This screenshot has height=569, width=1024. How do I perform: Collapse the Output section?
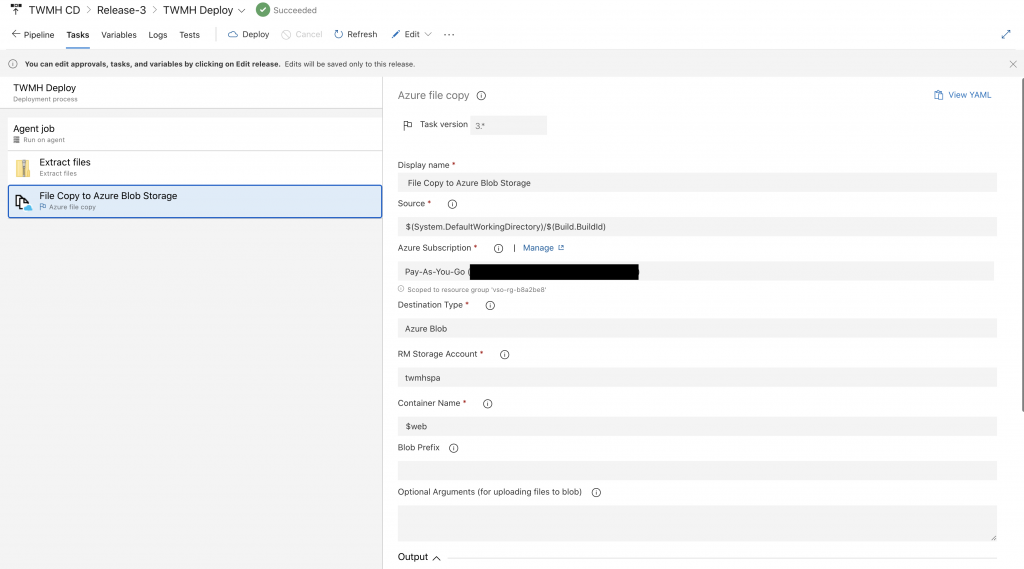(x=436, y=557)
